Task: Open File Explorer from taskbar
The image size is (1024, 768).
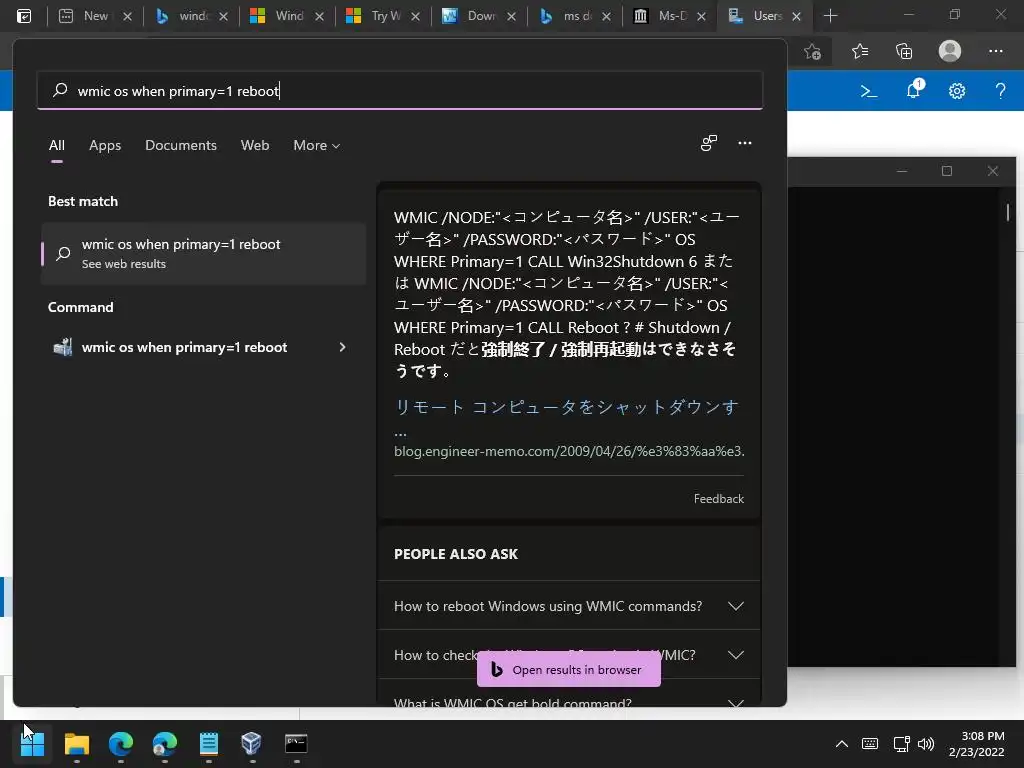Action: click(x=76, y=743)
